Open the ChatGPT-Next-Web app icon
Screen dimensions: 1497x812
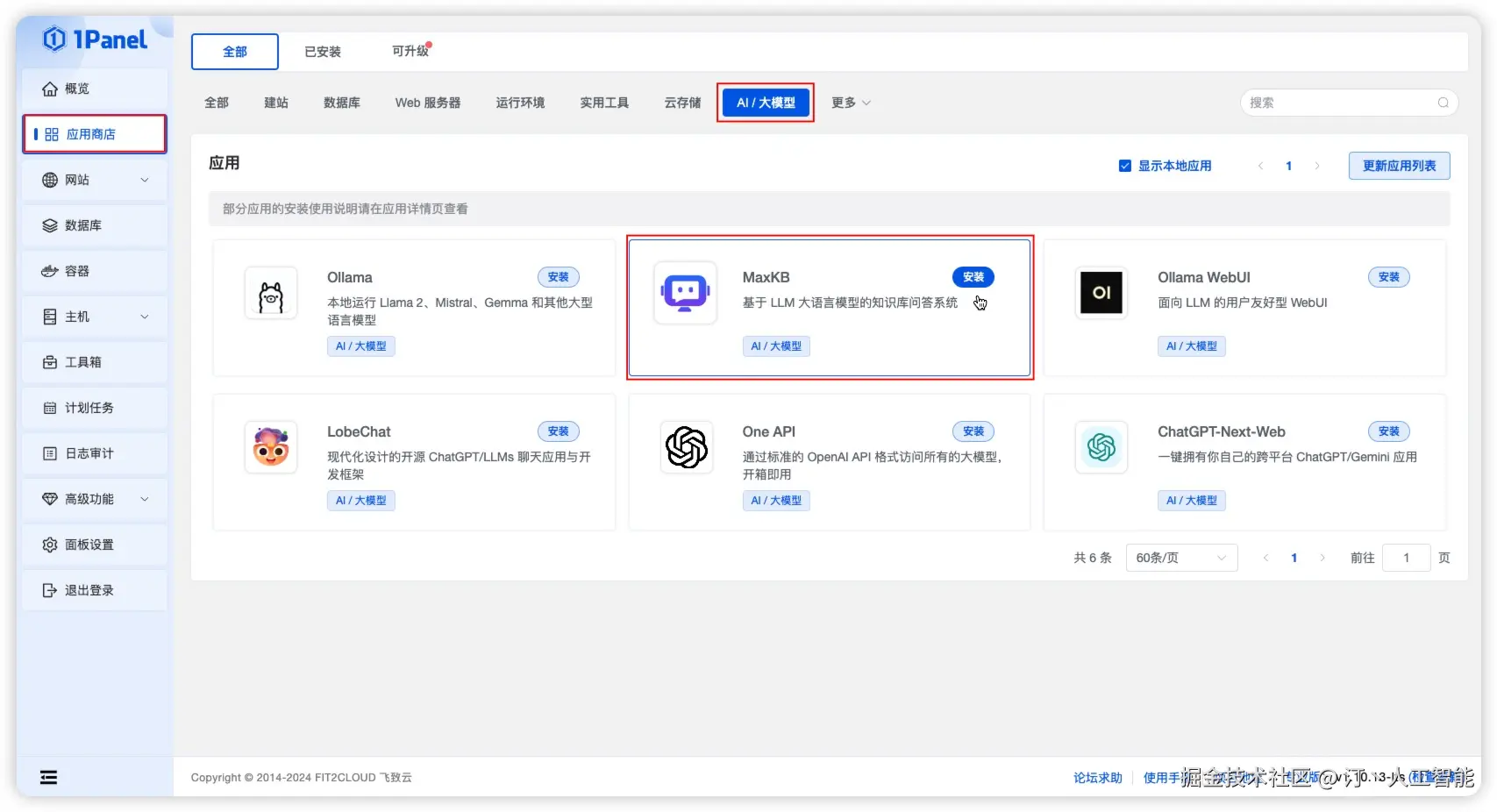(1101, 447)
